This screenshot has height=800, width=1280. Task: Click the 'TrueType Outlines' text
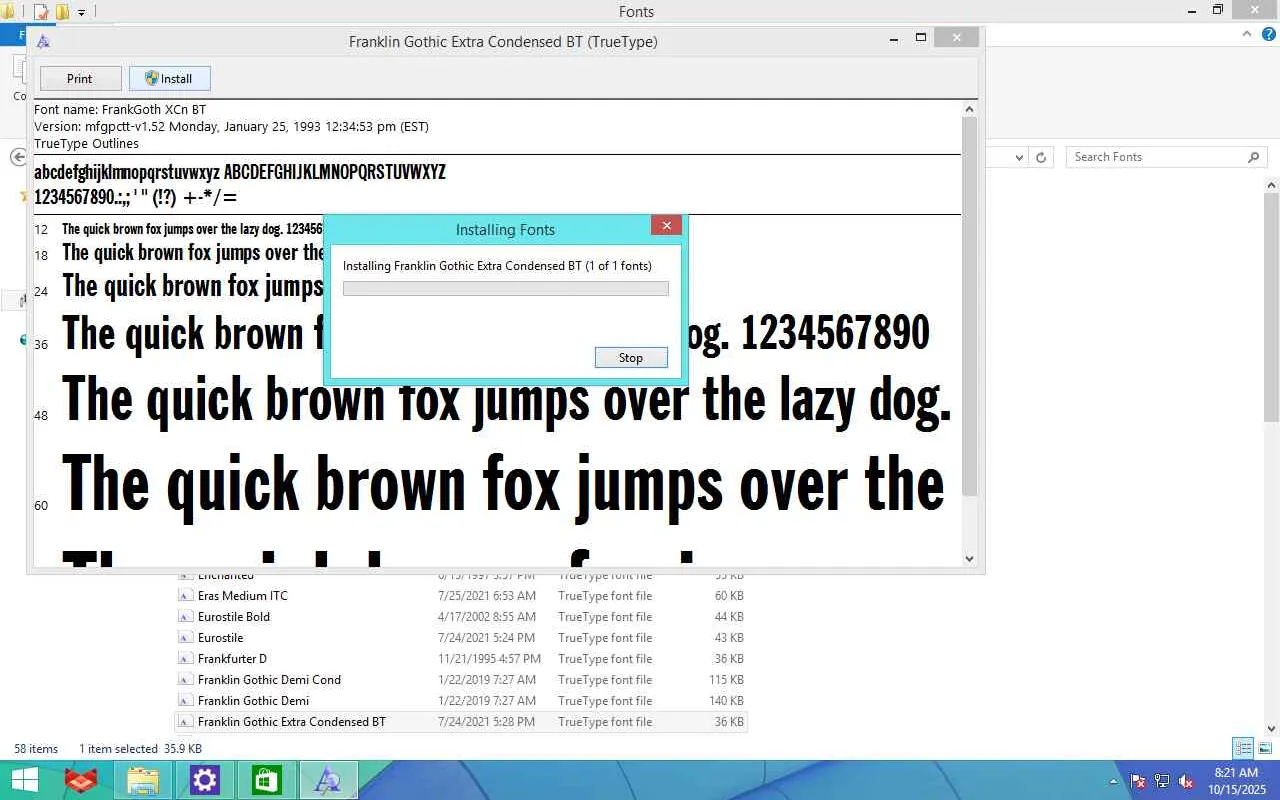[x=86, y=144]
